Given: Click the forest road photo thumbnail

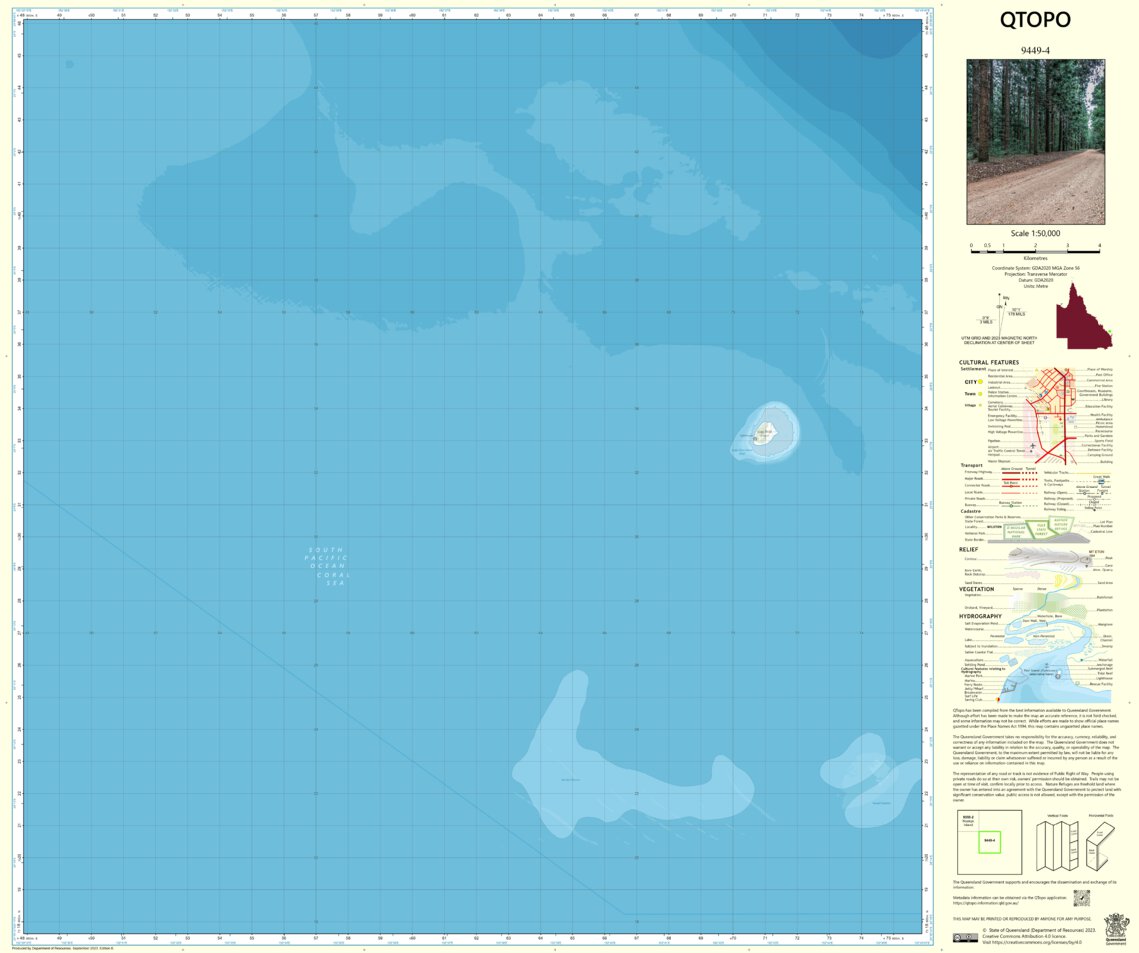Looking at the screenshot, I should pyautogui.click(x=1037, y=140).
